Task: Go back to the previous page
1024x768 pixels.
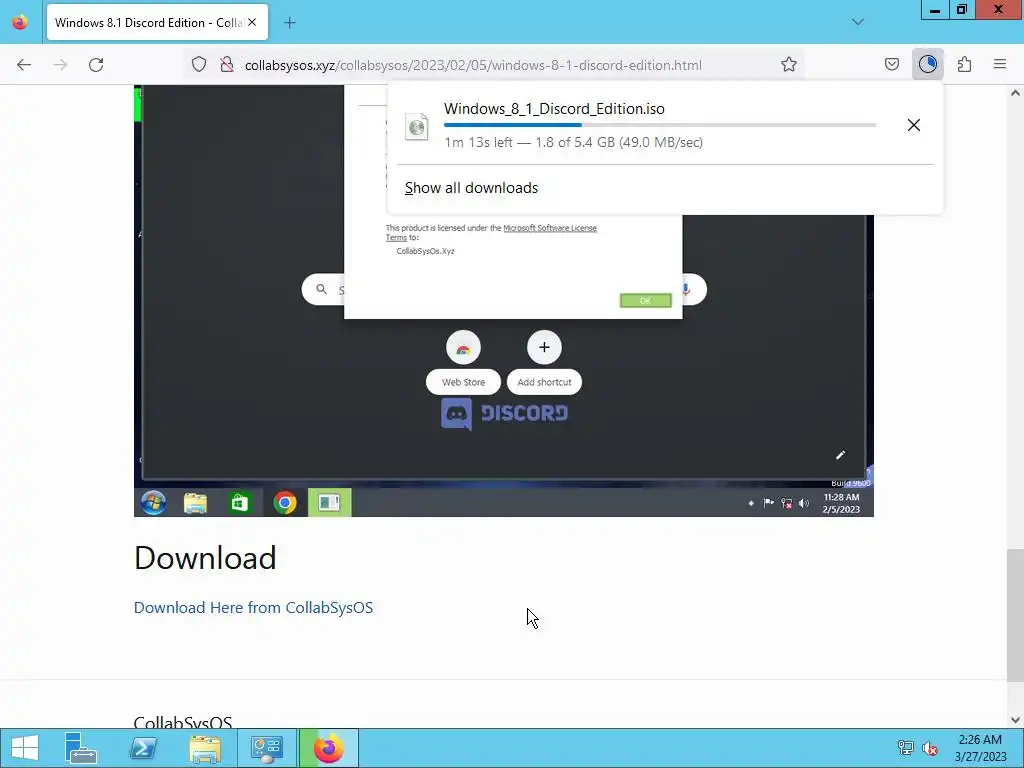Action: [x=24, y=65]
